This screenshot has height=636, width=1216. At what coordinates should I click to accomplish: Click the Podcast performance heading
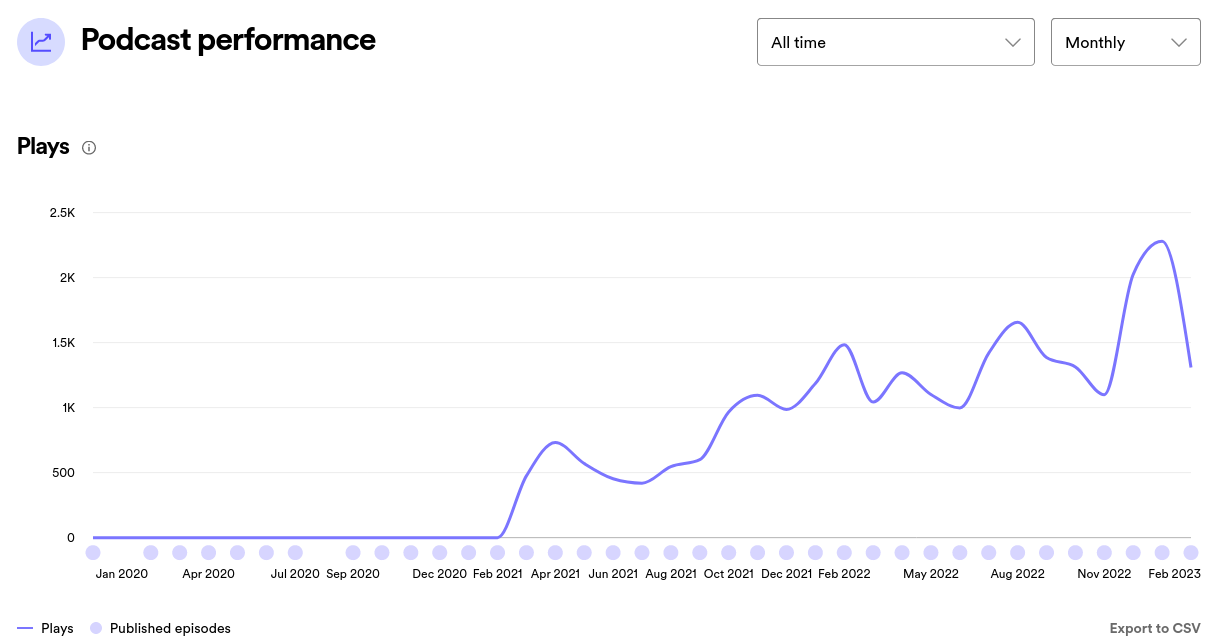(228, 40)
